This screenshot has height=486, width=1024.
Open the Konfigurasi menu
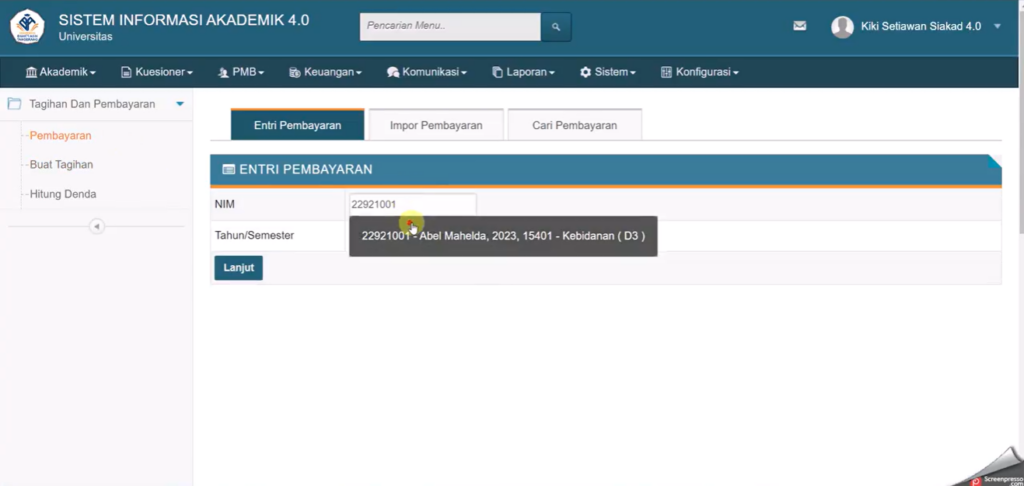699,72
